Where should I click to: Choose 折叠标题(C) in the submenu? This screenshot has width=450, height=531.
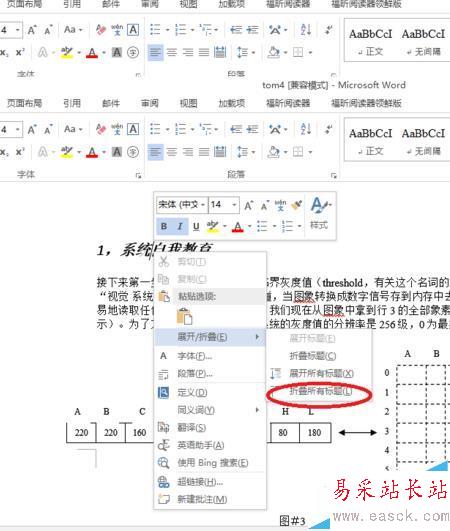tap(312, 356)
